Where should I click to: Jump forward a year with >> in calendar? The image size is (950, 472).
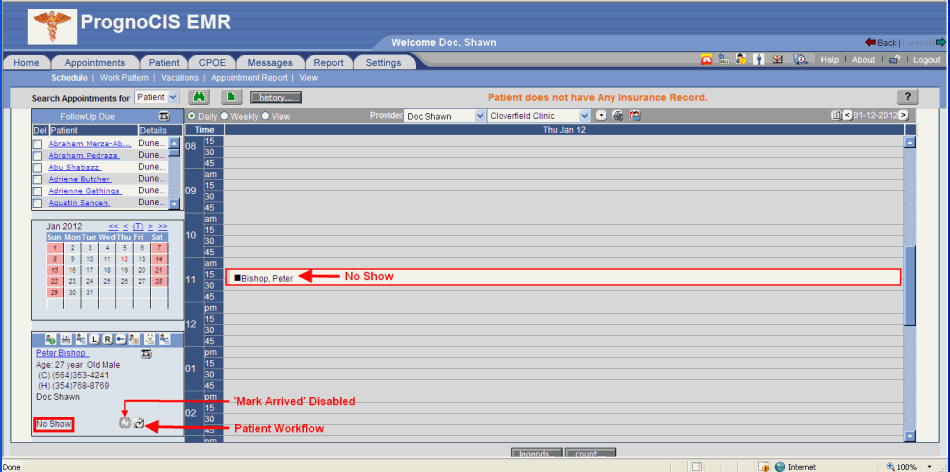click(162, 227)
